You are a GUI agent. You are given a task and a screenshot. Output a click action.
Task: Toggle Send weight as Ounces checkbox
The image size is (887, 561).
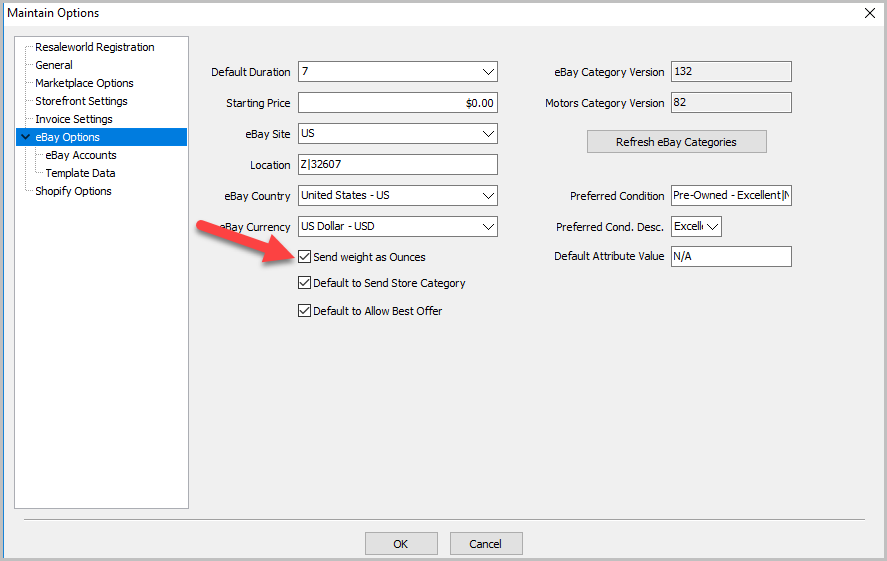pos(304,257)
